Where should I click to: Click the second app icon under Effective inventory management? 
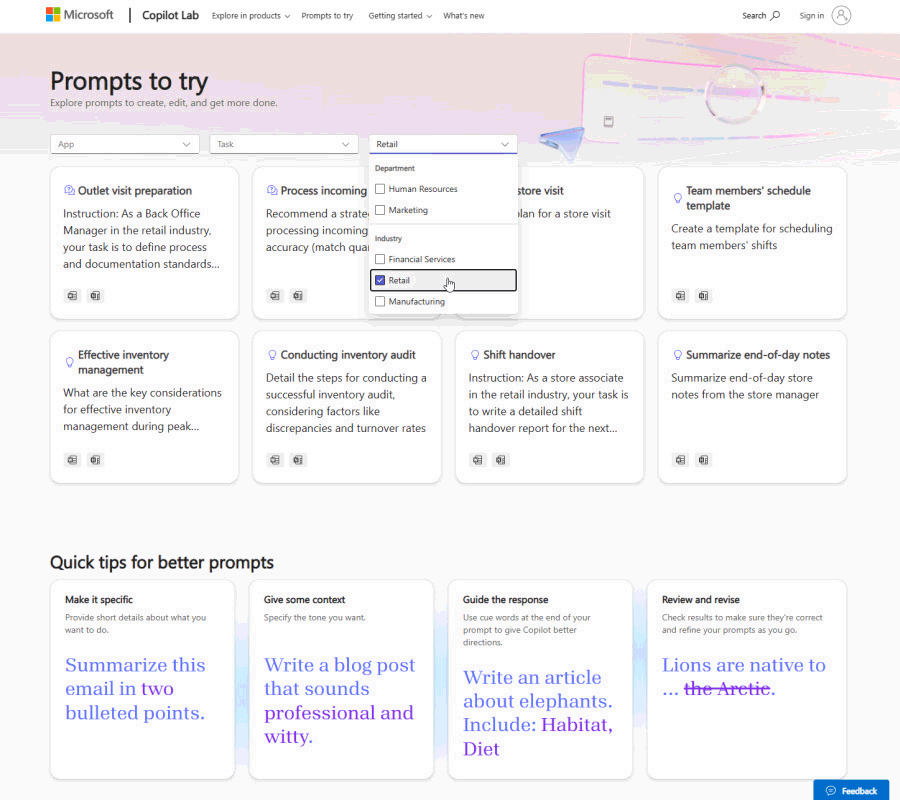(x=95, y=460)
